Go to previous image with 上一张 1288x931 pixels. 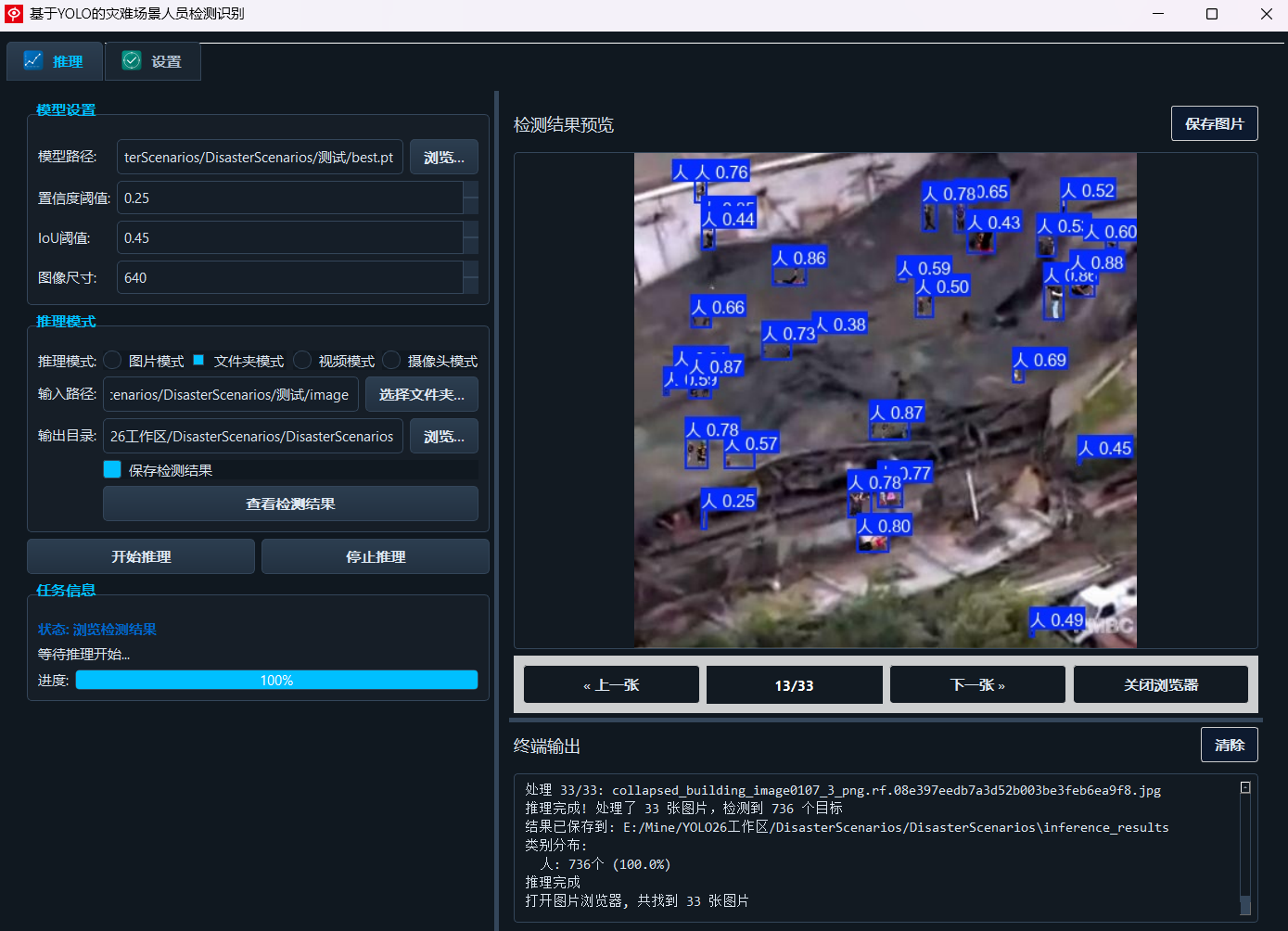click(x=611, y=684)
